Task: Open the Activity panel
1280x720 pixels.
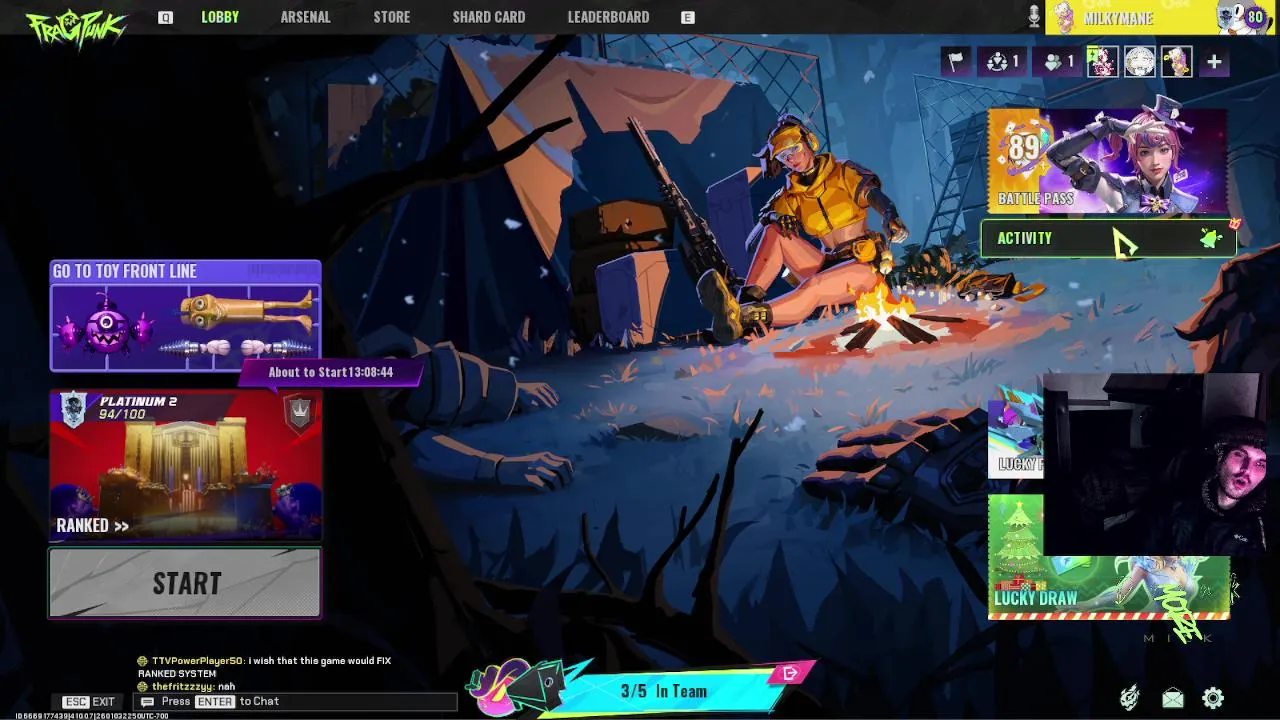Action: pos(1108,238)
